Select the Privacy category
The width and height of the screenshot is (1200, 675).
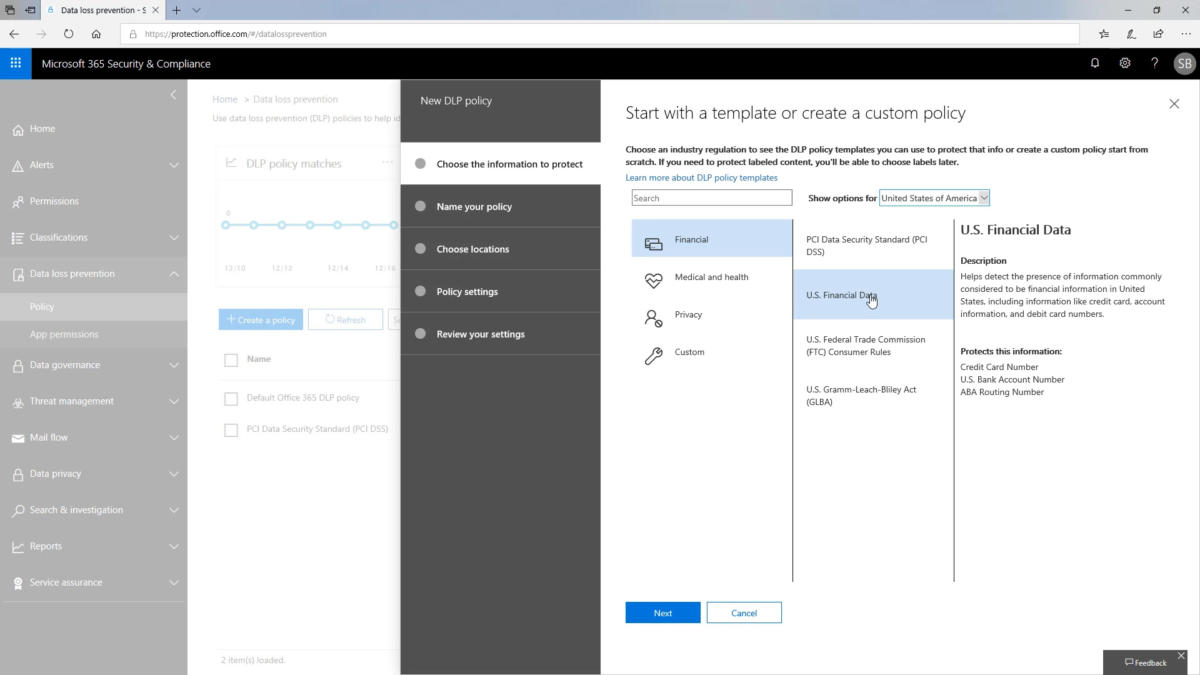tap(711, 315)
